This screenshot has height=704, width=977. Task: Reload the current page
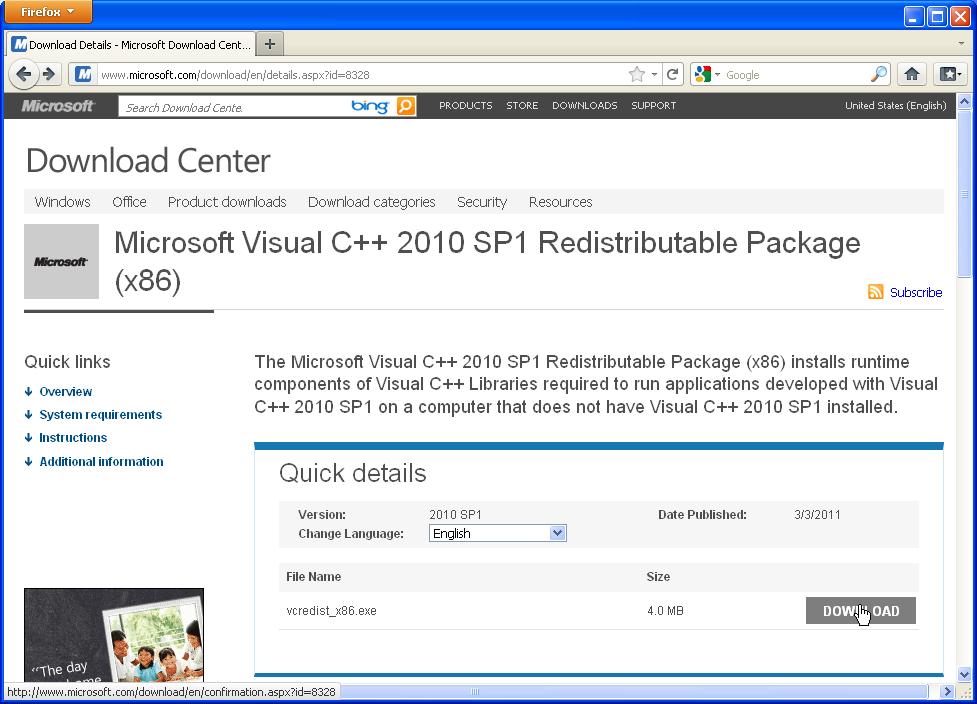click(673, 73)
